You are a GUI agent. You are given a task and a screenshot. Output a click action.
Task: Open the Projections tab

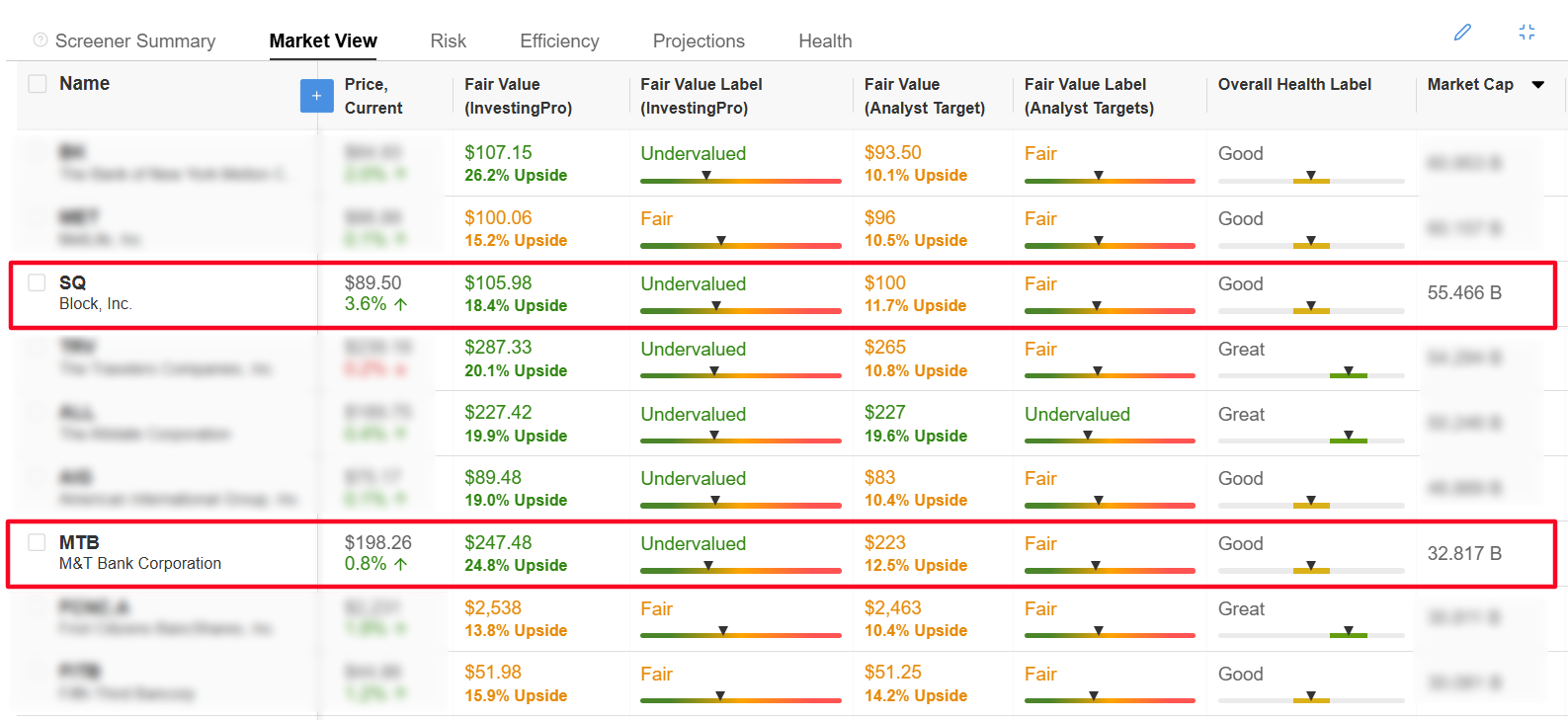(699, 41)
